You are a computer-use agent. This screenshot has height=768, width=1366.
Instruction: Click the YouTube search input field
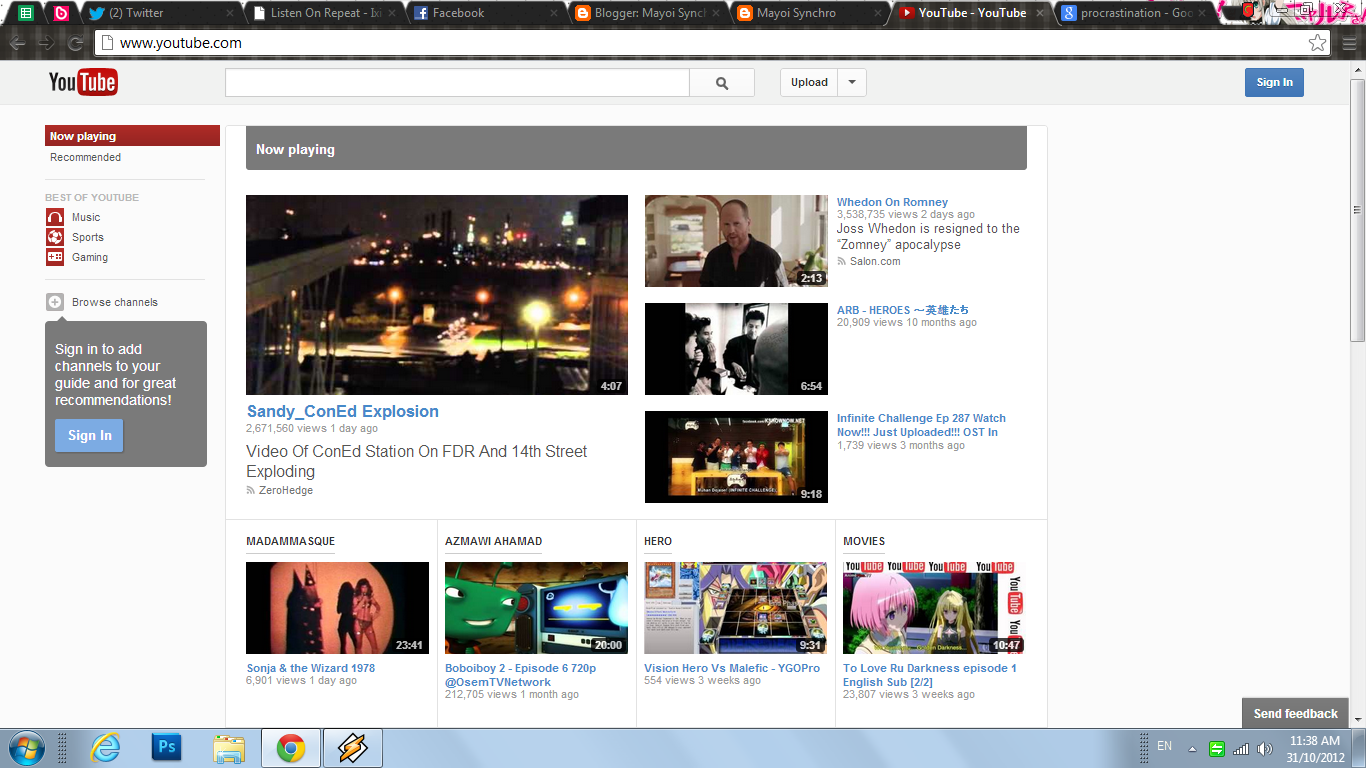click(457, 83)
